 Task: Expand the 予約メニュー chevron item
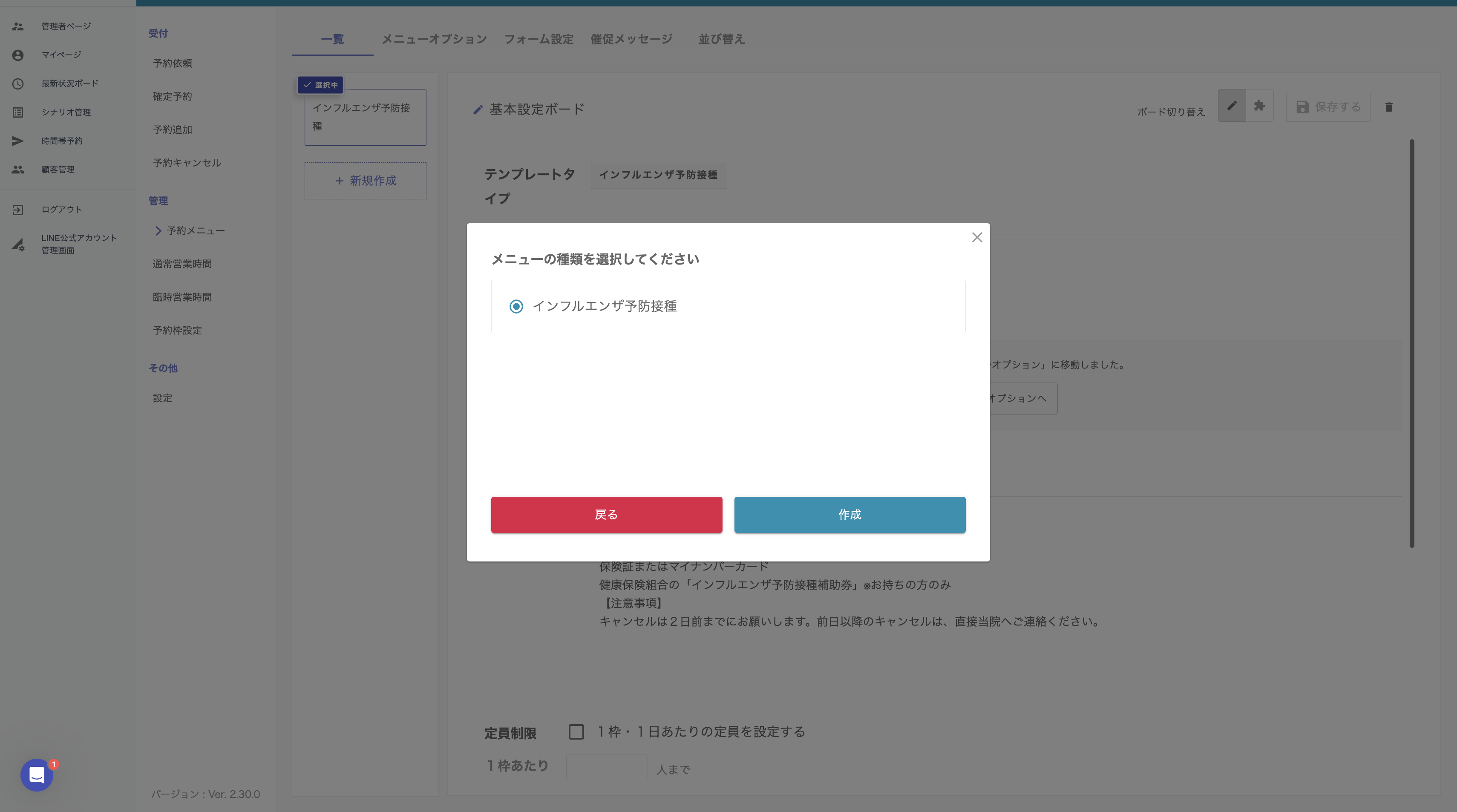pyautogui.click(x=158, y=231)
